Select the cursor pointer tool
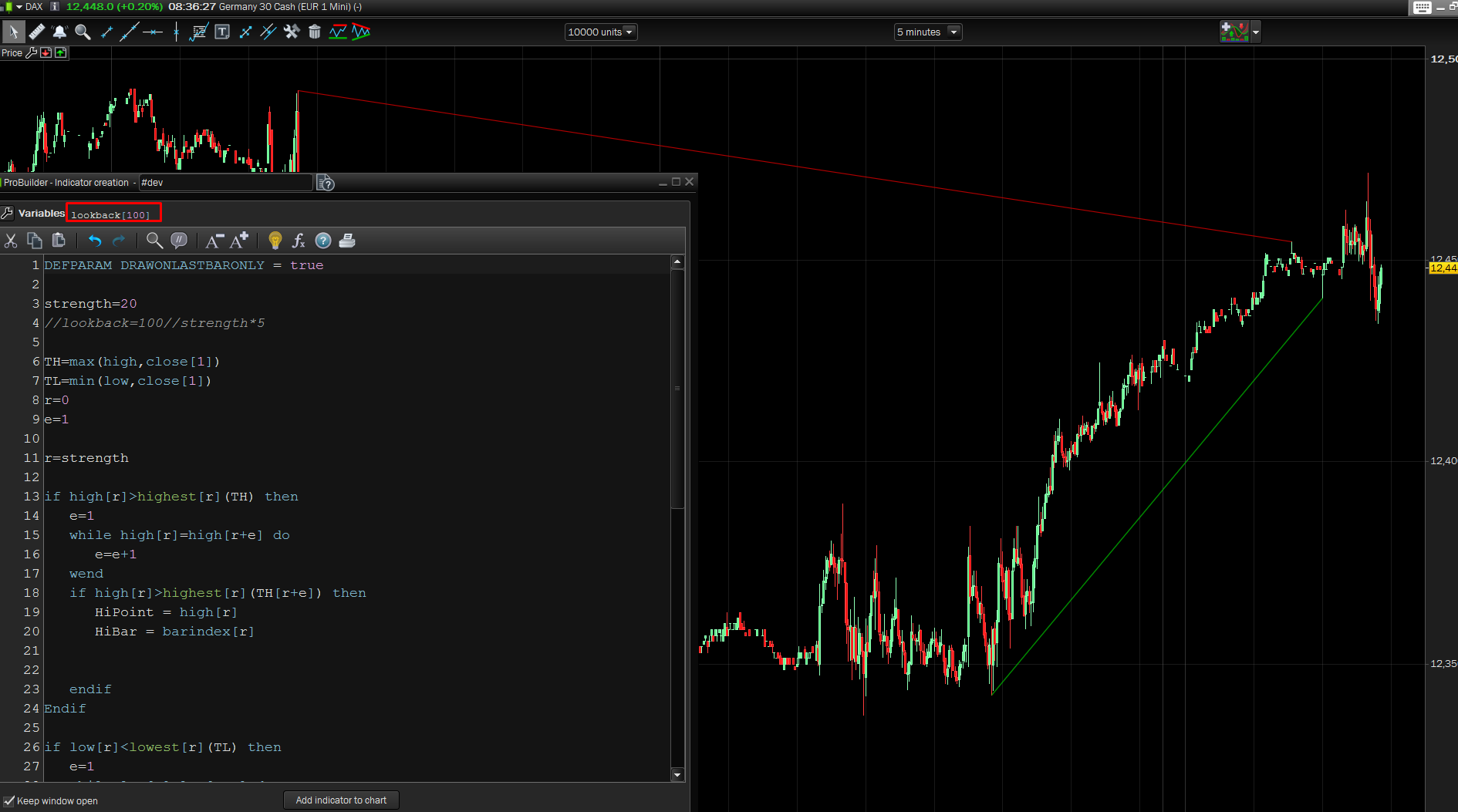 pos(13,32)
